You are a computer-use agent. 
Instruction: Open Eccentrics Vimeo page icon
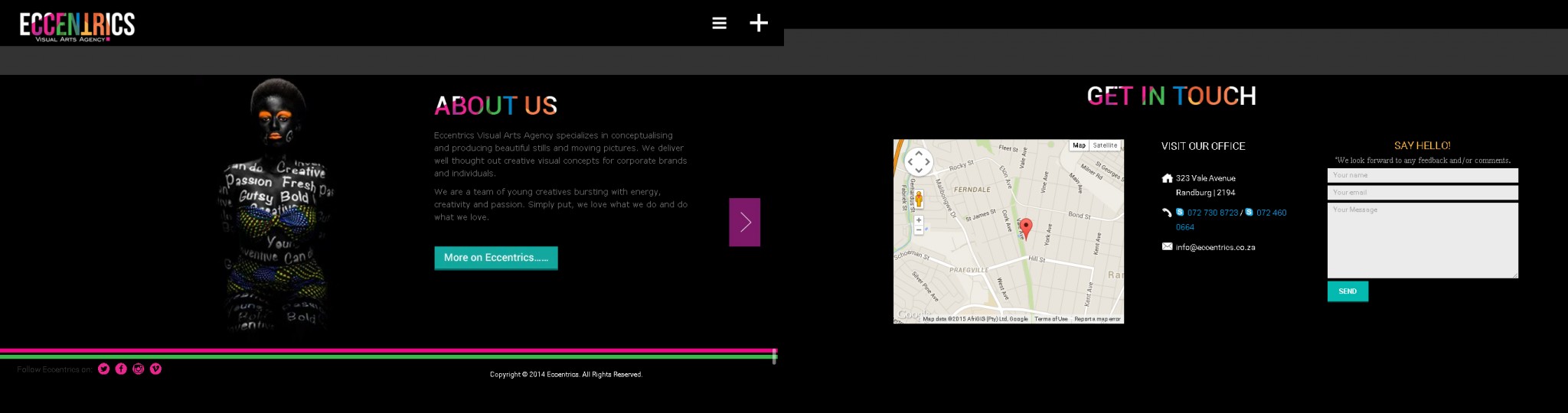[x=156, y=369]
